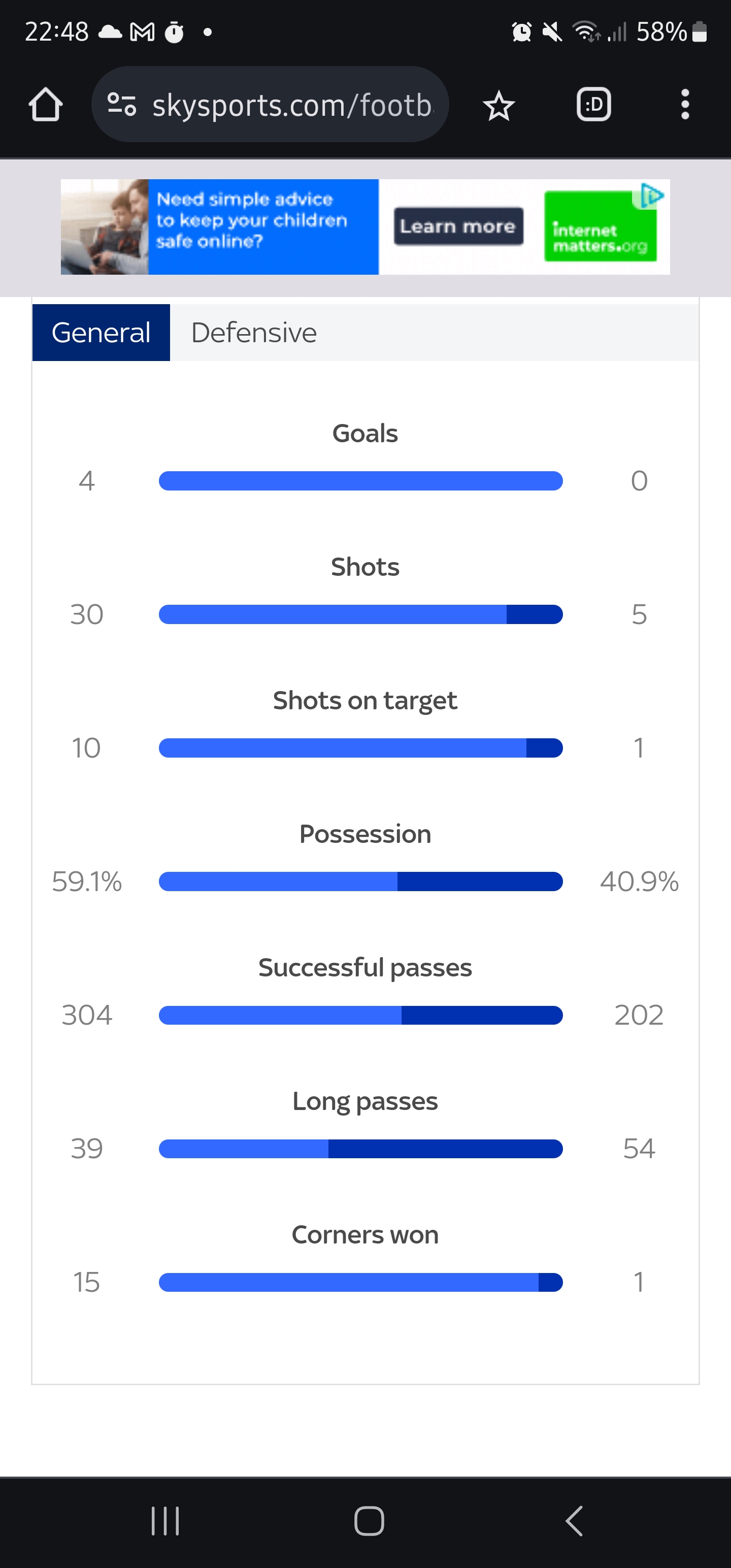Open the internet matters.org logo link

tap(600, 226)
